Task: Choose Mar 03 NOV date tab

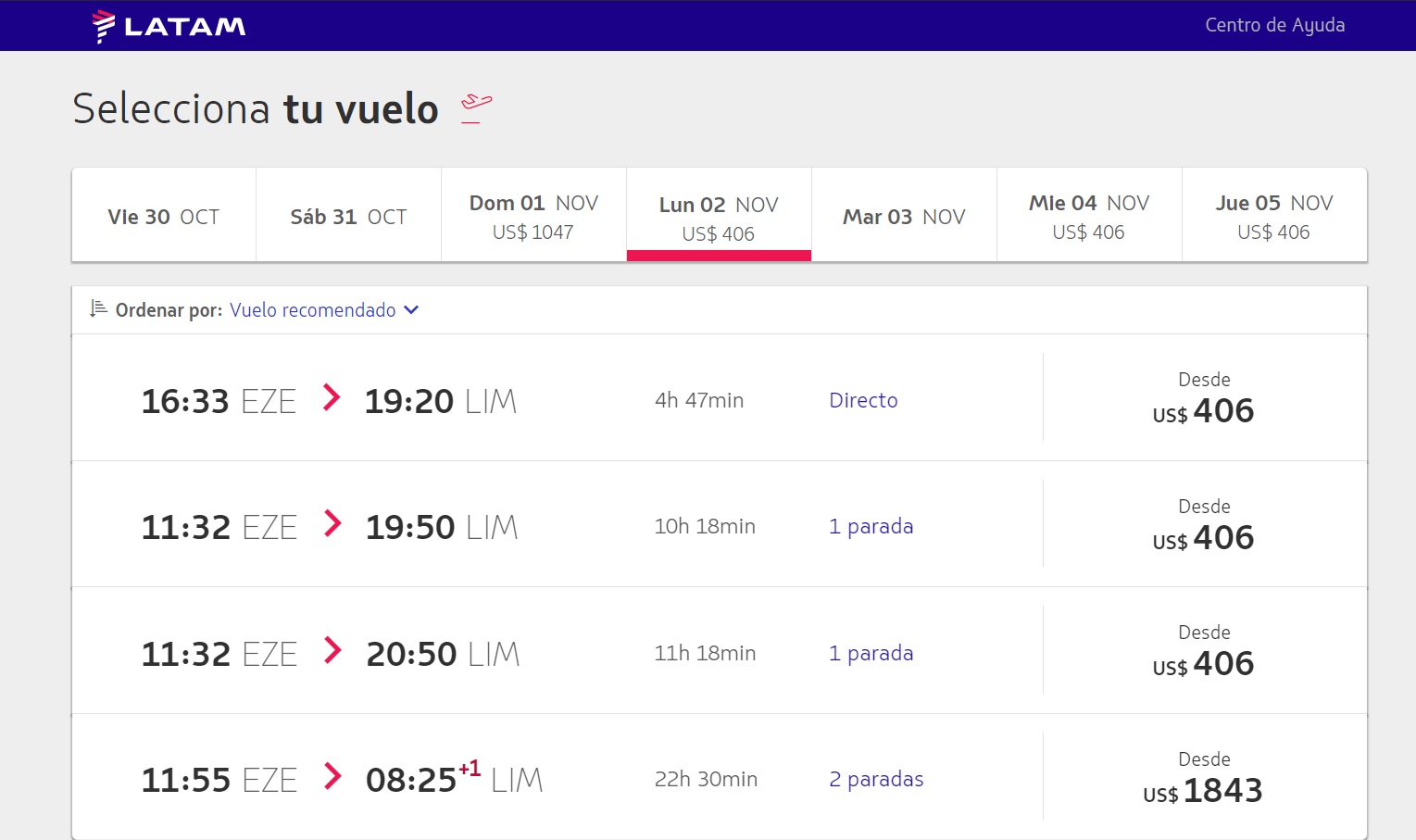Action: (x=905, y=215)
